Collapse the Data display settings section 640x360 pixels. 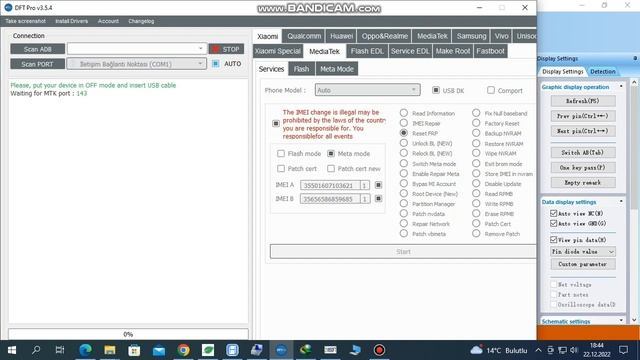tap(621, 202)
